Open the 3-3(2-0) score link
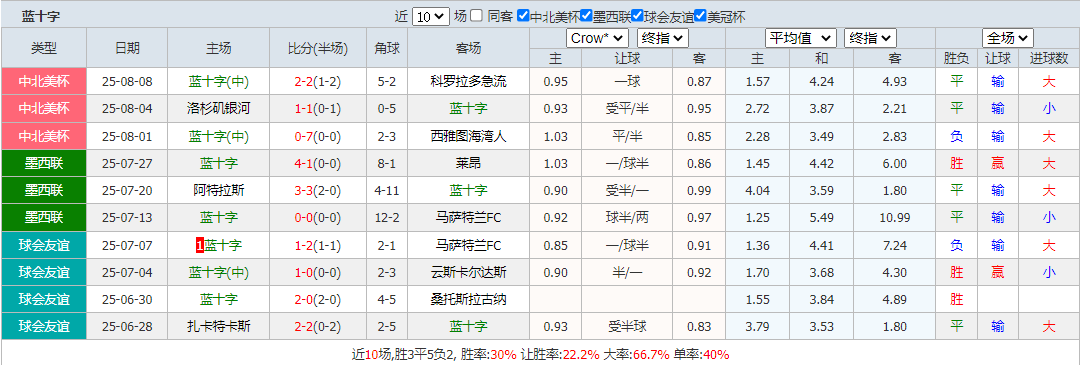The width and height of the screenshot is (1084, 365). click(317, 190)
